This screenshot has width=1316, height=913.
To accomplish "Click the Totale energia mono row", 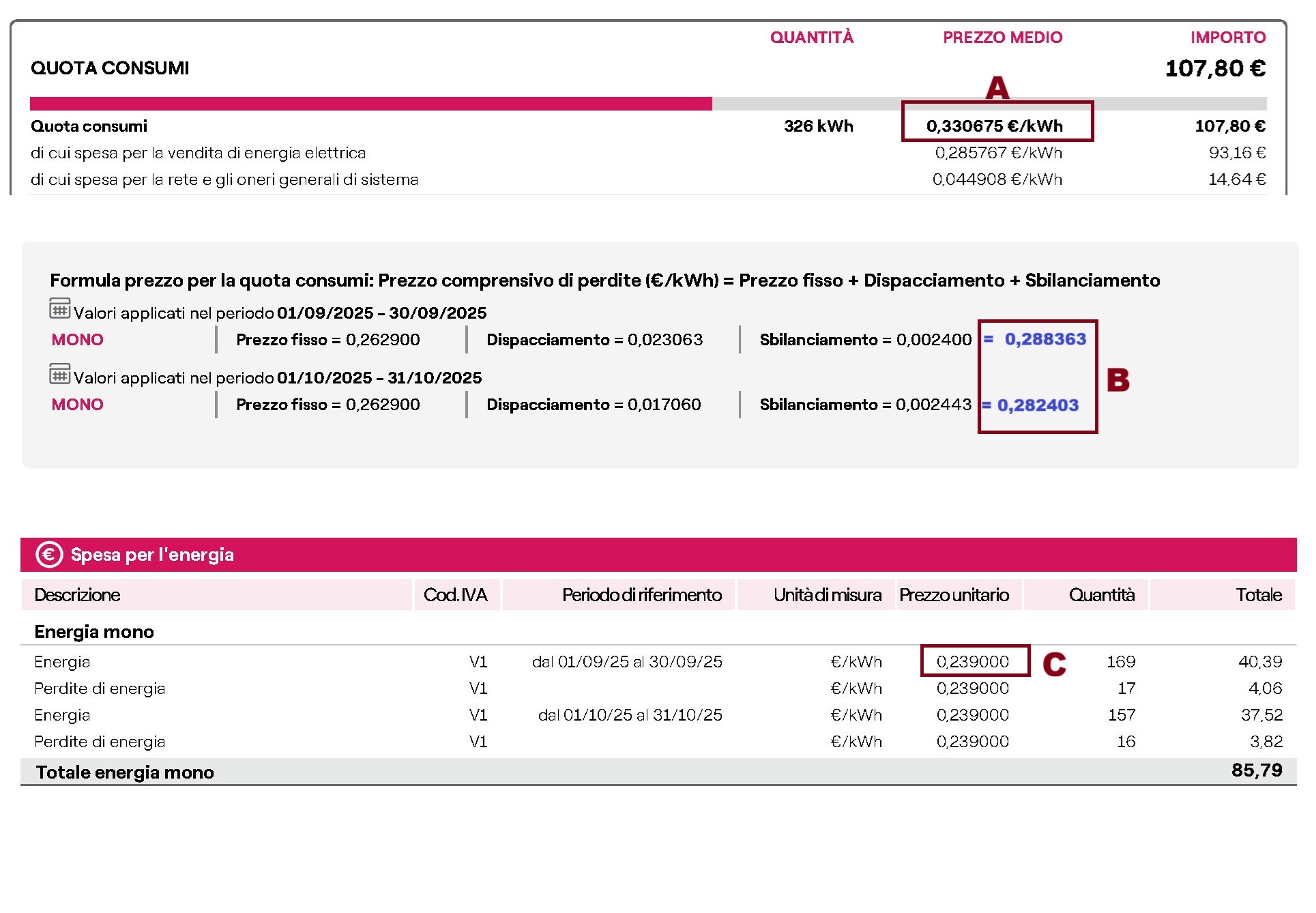I will click(x=125, y=772).
